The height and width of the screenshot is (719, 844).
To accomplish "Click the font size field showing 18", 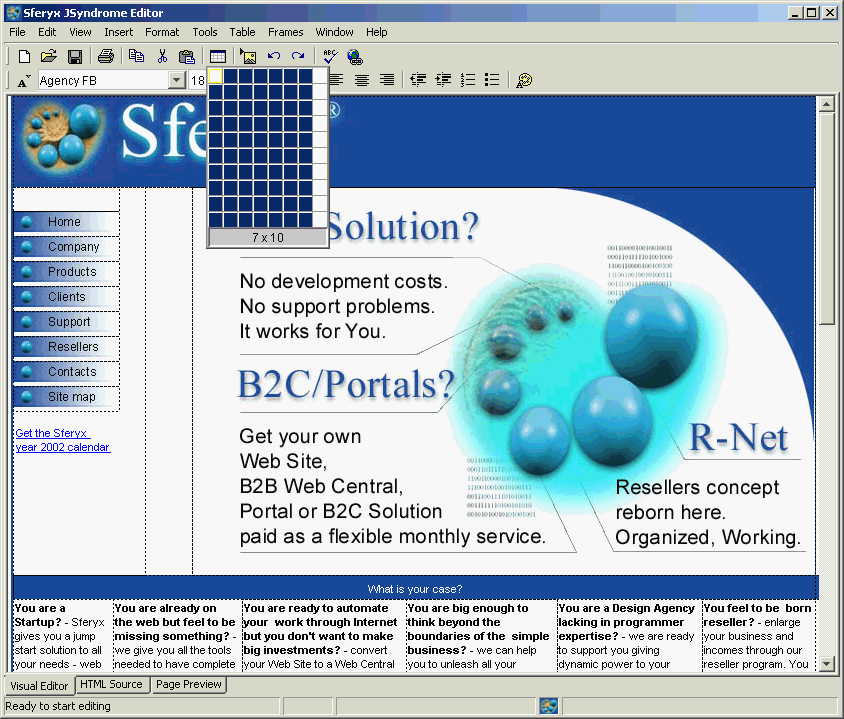I will [x=198, y=81].
